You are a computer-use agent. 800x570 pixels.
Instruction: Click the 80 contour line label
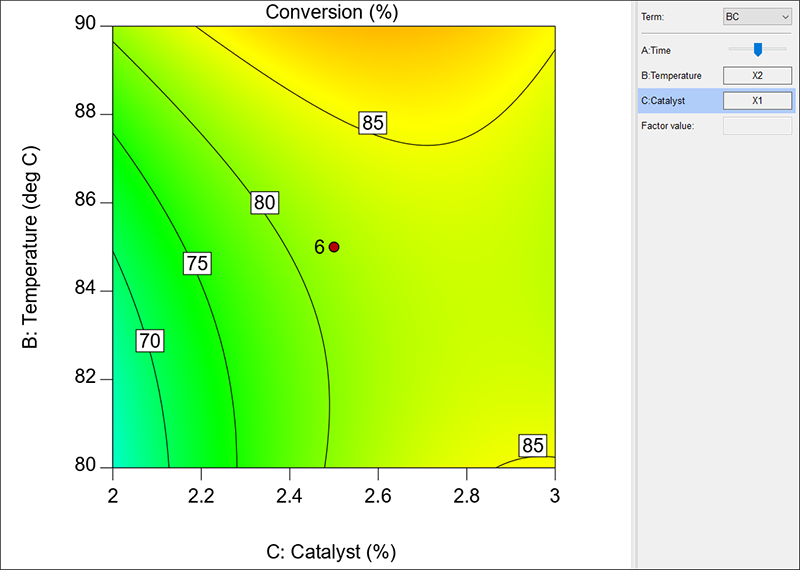(264, 203)
